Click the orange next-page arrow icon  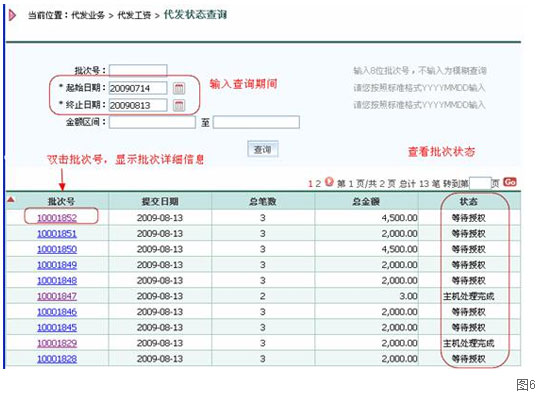point(329,181)
